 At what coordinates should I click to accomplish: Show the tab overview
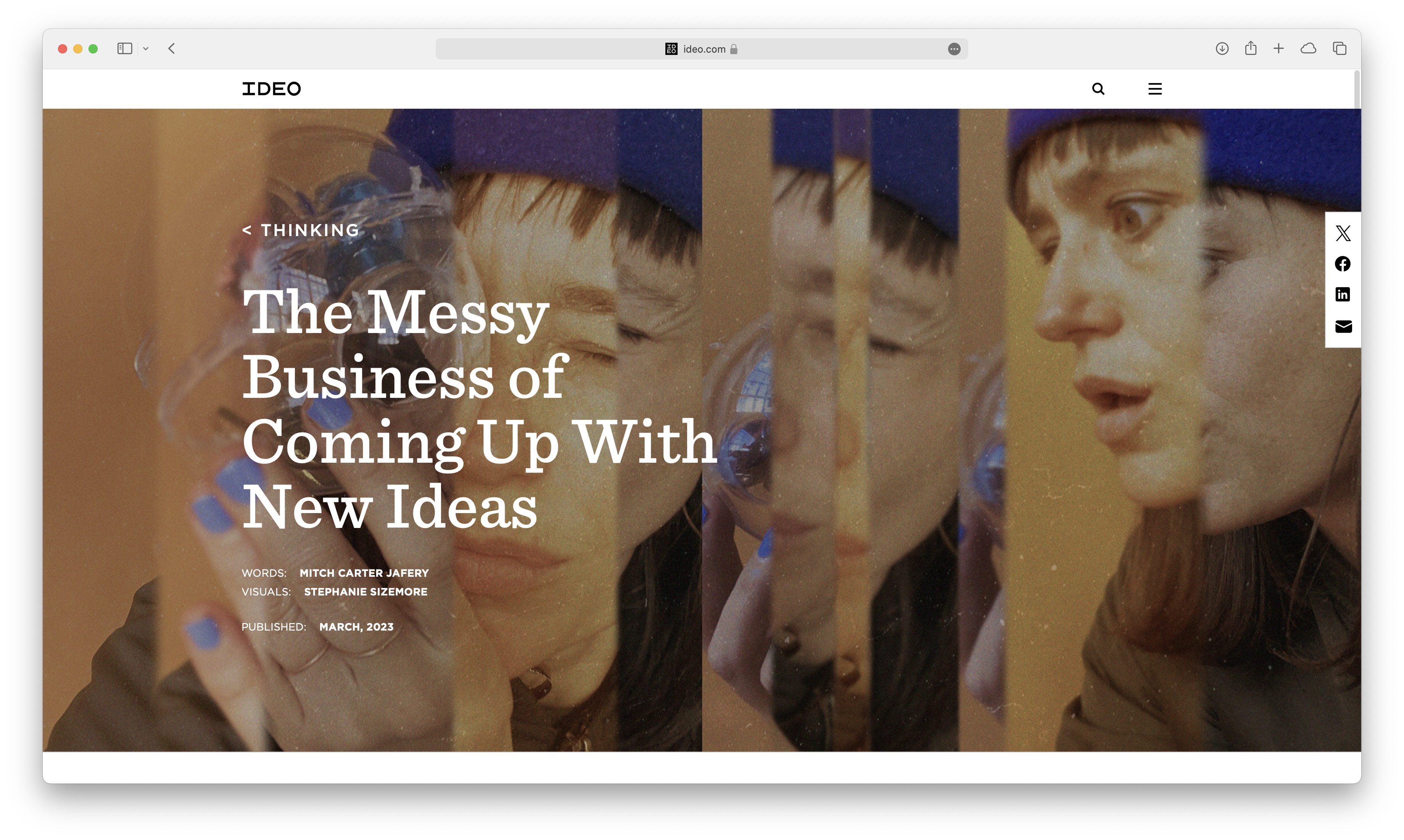point(1340,49)
